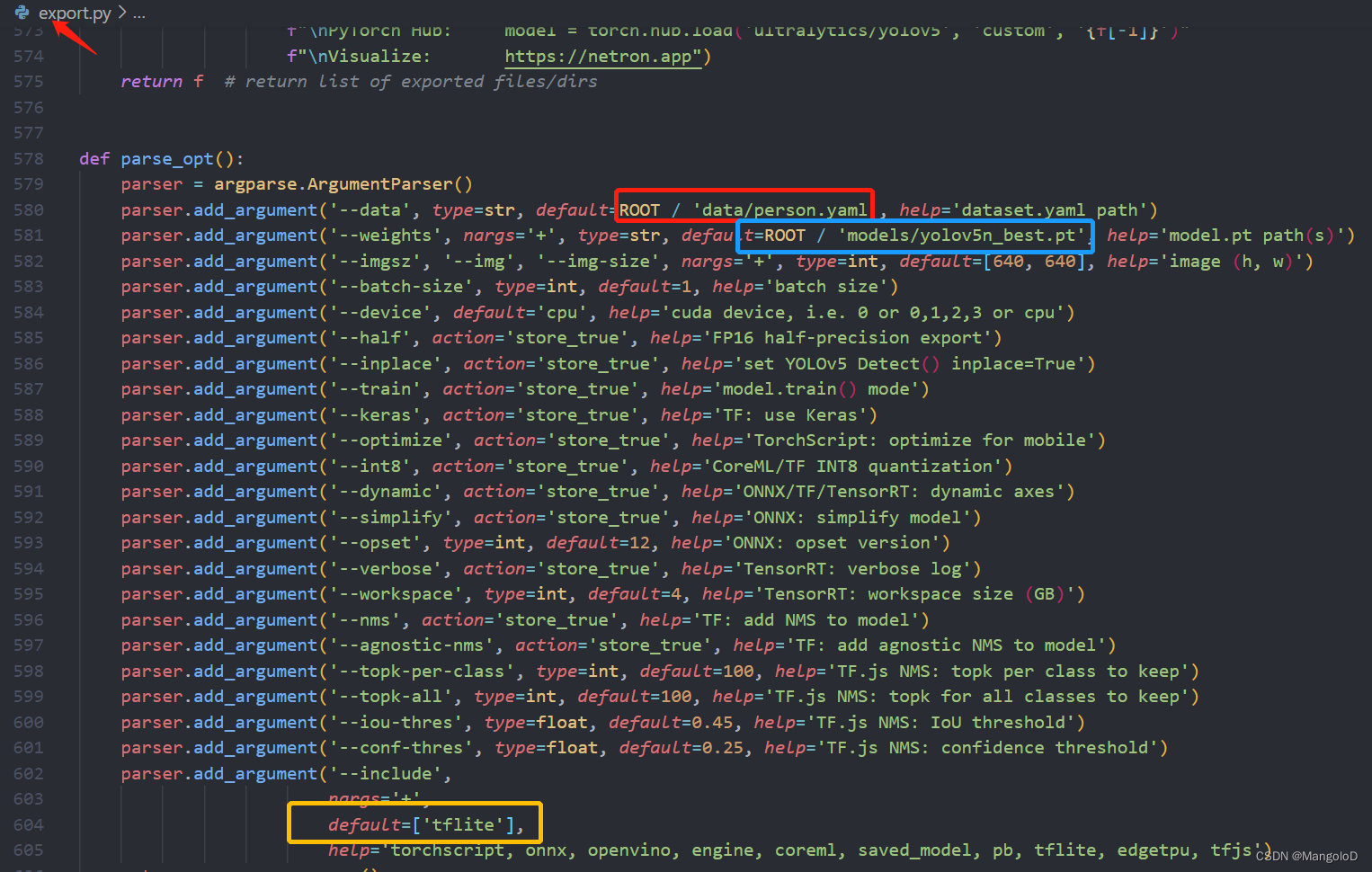Click the '--topk-all' argument string
Viewport: 1372px width, 872px height.
[x=391, y=697]
